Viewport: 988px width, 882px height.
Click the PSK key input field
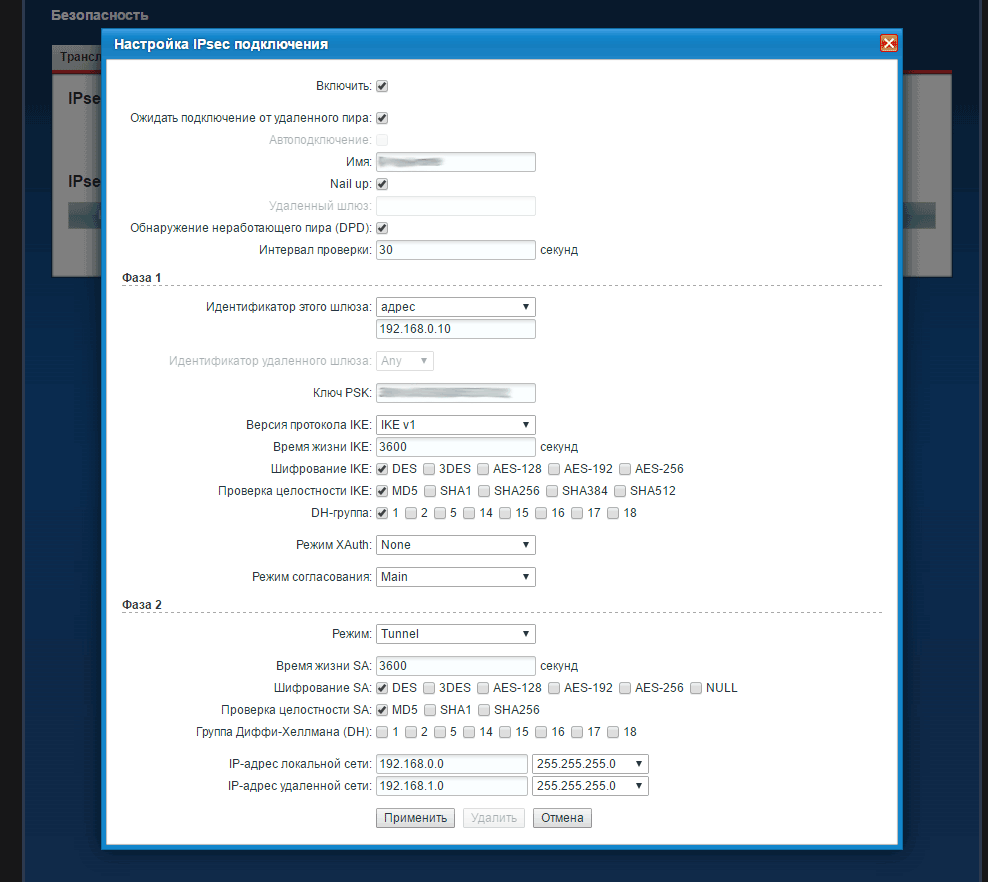pos(456,393)
